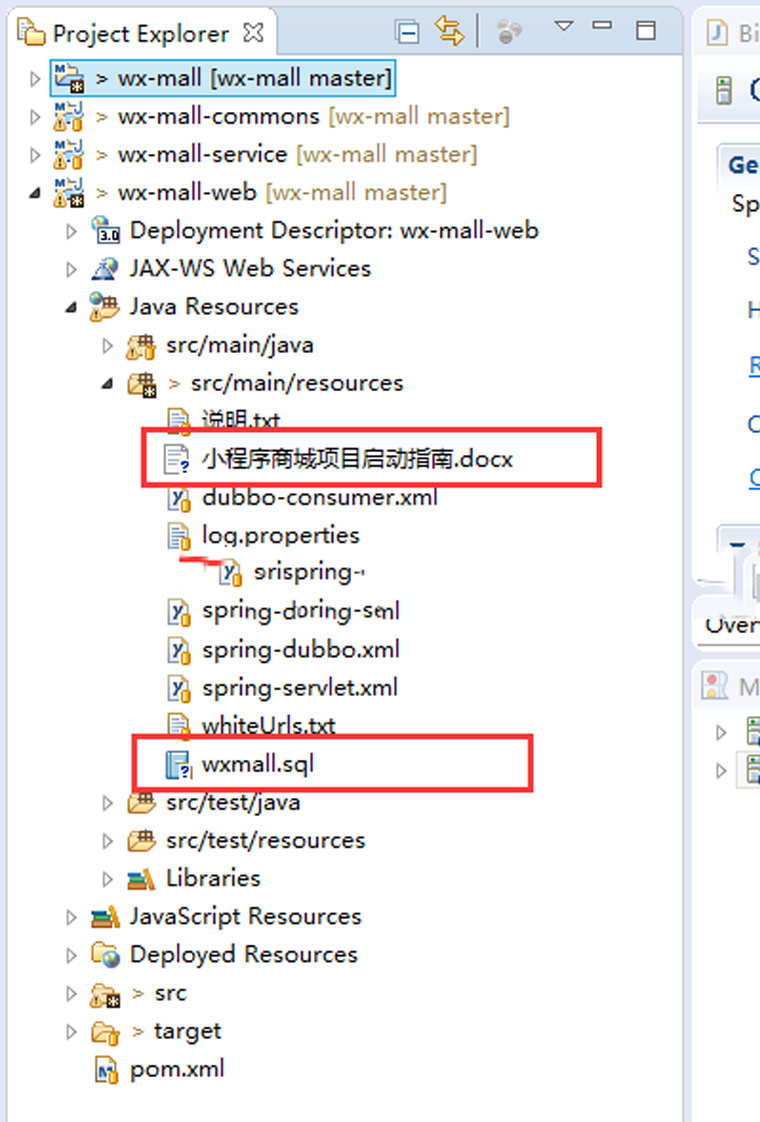
Task: Expand JAX-WS Web Services node
Action: pos(71,268)
